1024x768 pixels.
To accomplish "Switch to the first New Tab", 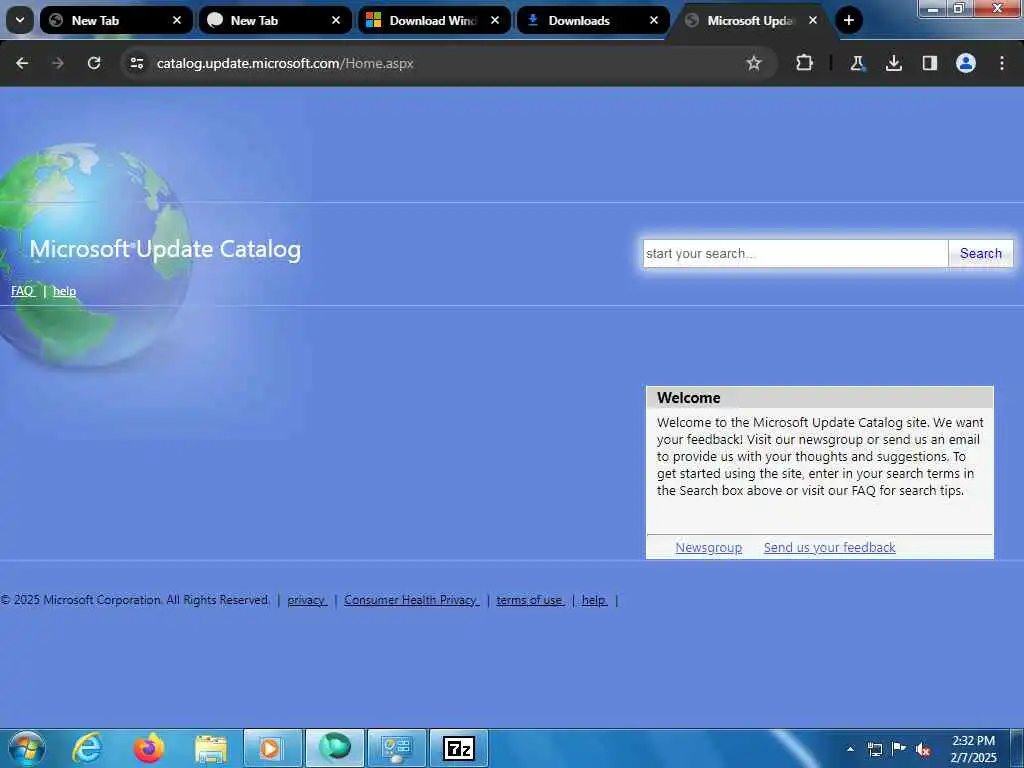I will pyautogui.click(x=116, y=20).
